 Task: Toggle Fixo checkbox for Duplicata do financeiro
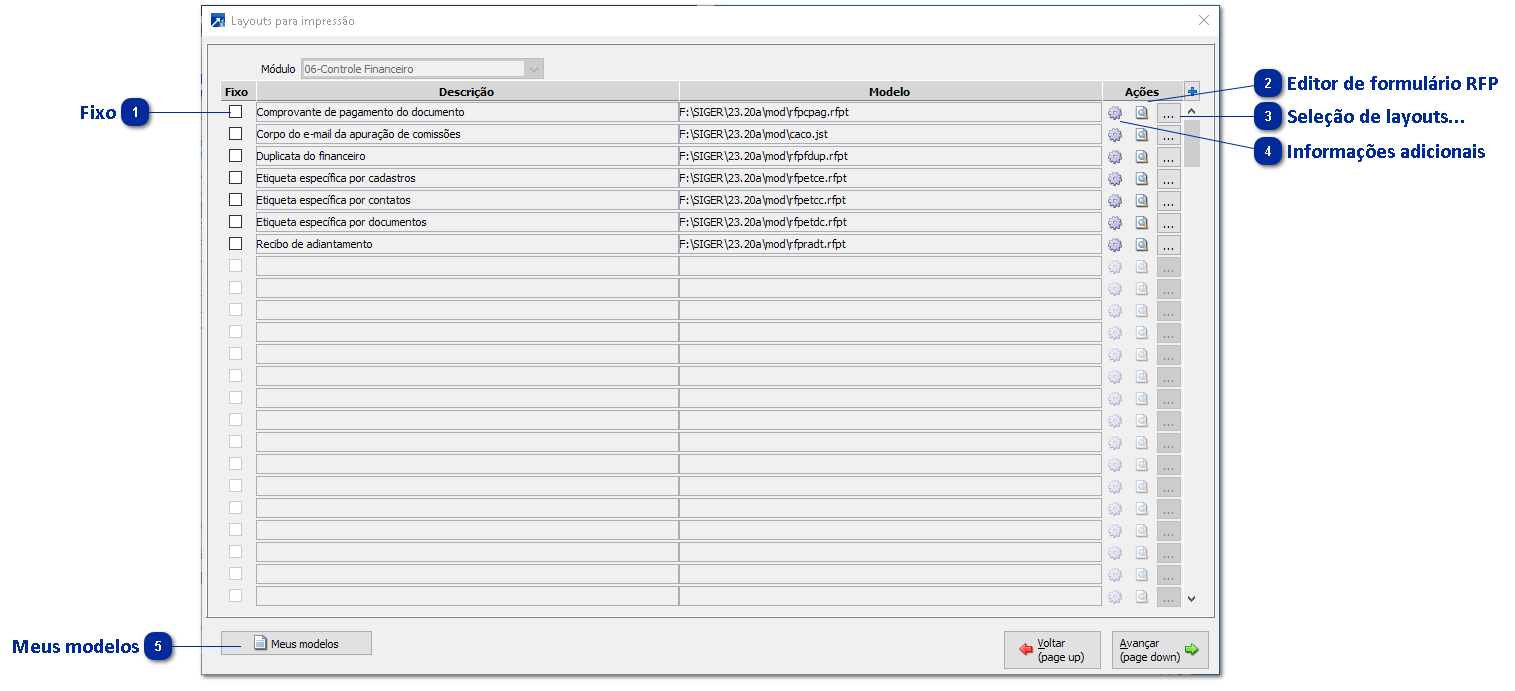[236, 155]
